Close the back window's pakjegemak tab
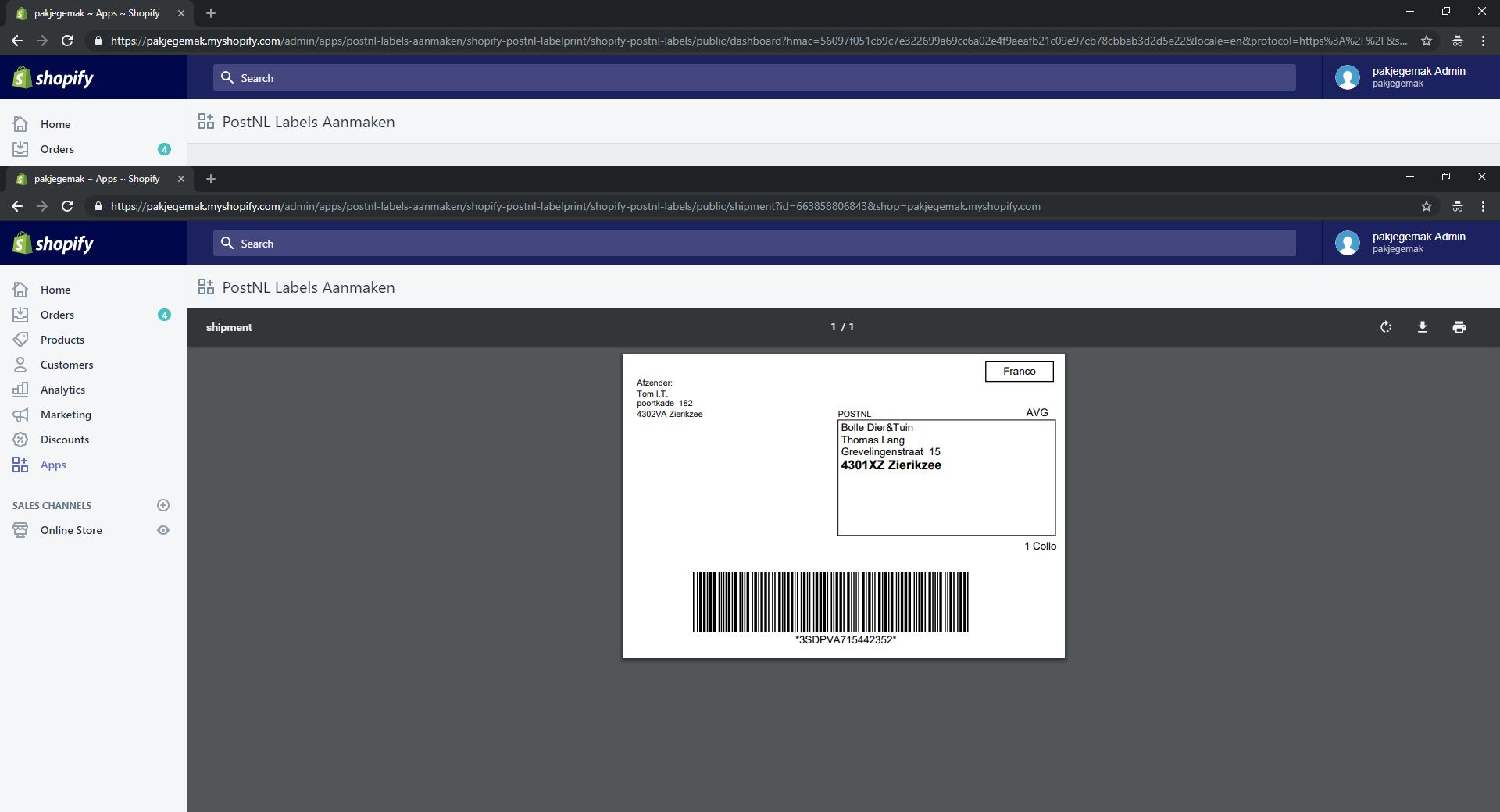This screenshot has width=1500, height=812. coord(181,13)
